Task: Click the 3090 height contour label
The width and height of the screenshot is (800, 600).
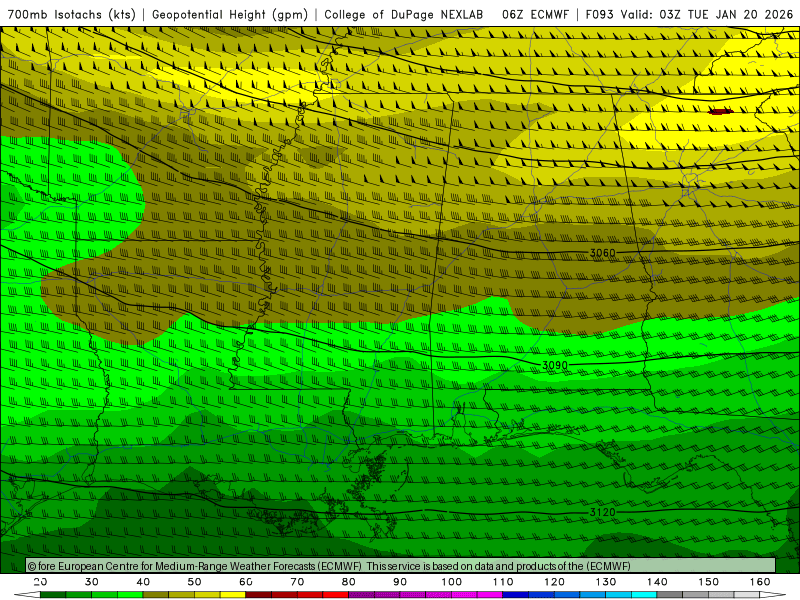Action: coord(555,365)
